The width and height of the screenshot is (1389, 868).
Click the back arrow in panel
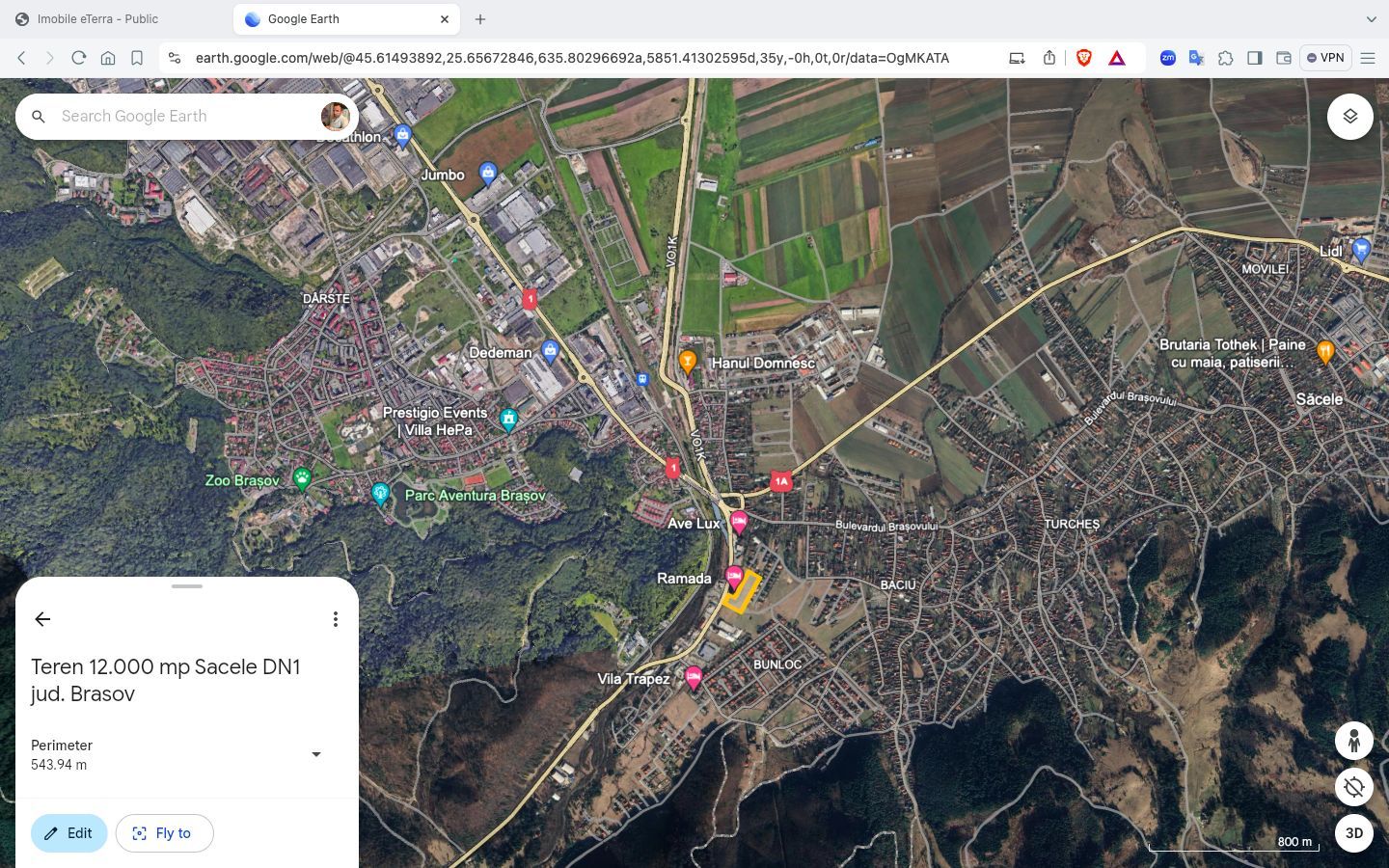click(42, 619)
